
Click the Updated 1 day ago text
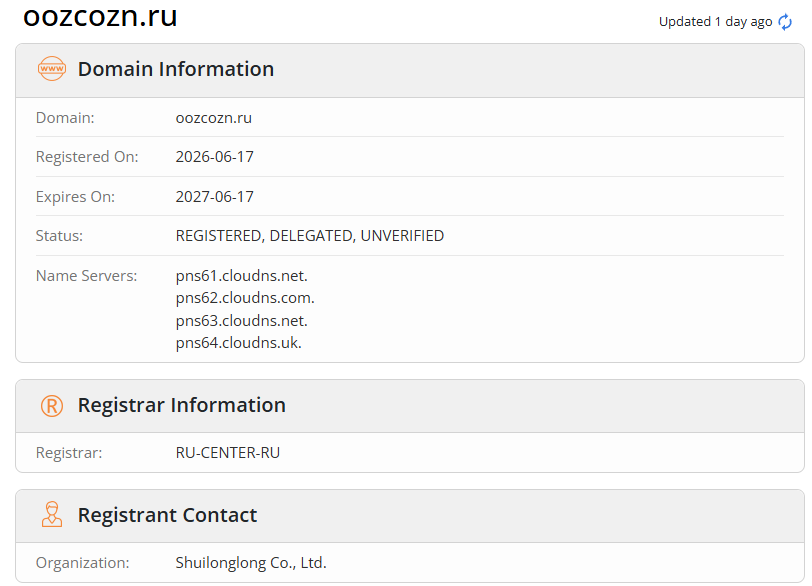(715, 22)
